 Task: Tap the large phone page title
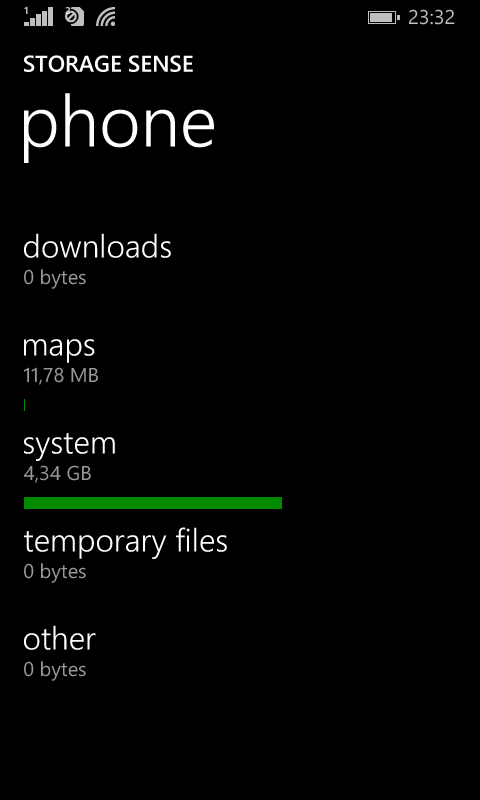point(118,127)
